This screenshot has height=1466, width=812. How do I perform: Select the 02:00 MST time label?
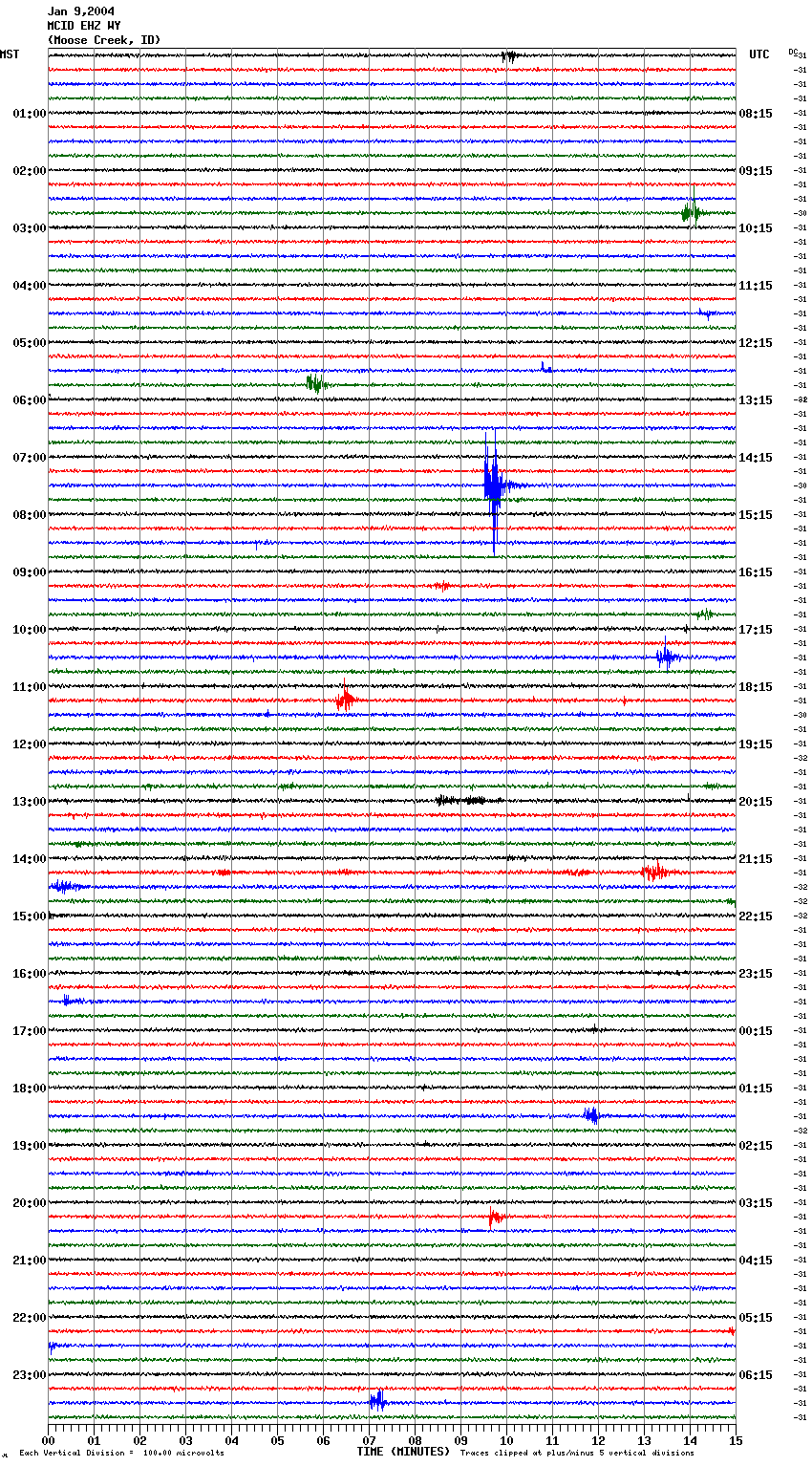point(30,171)
